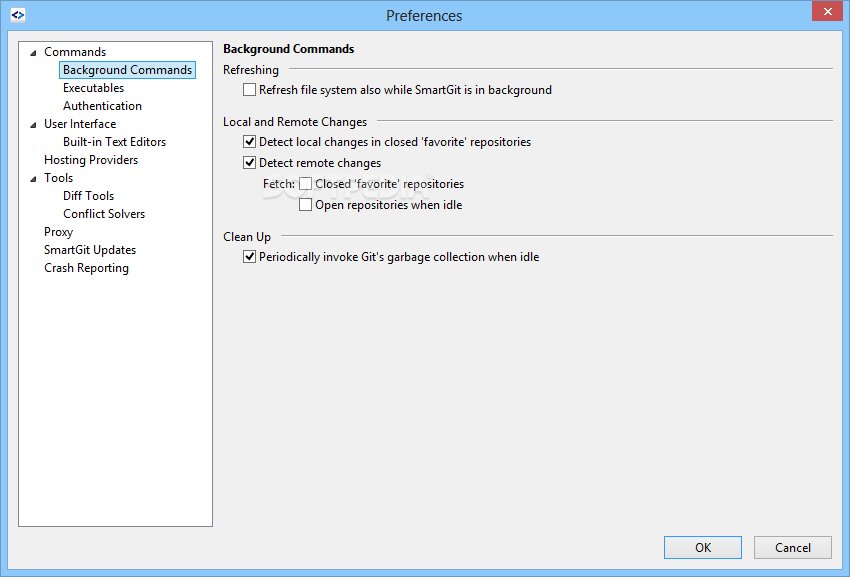Open Crash Reporting settings

[87, 267]
